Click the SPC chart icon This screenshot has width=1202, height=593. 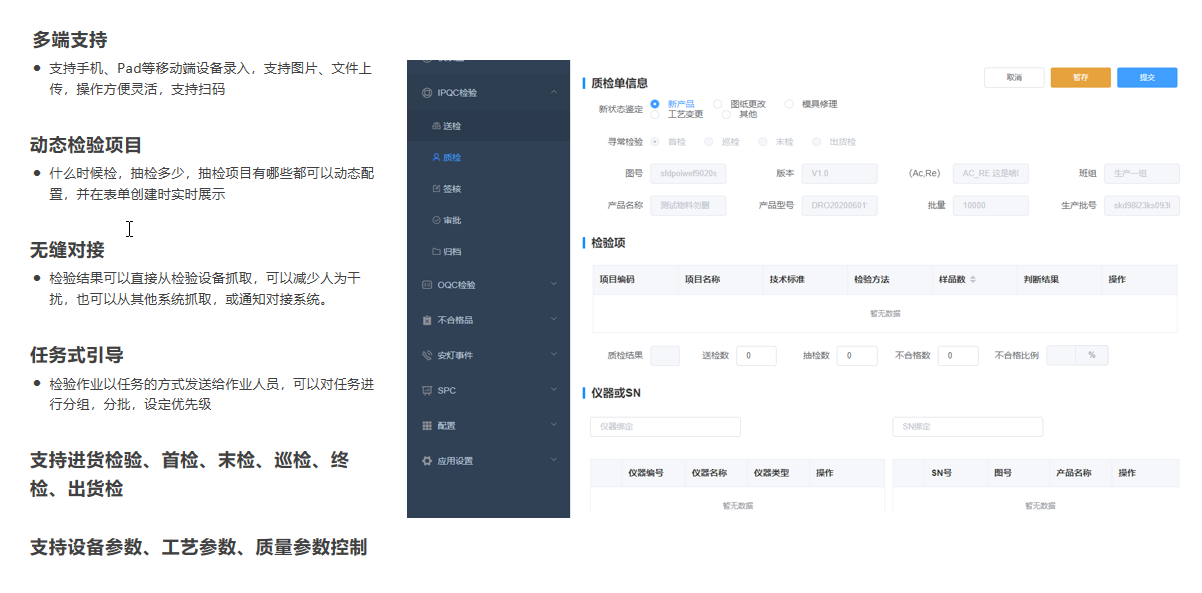coord(427,390)
